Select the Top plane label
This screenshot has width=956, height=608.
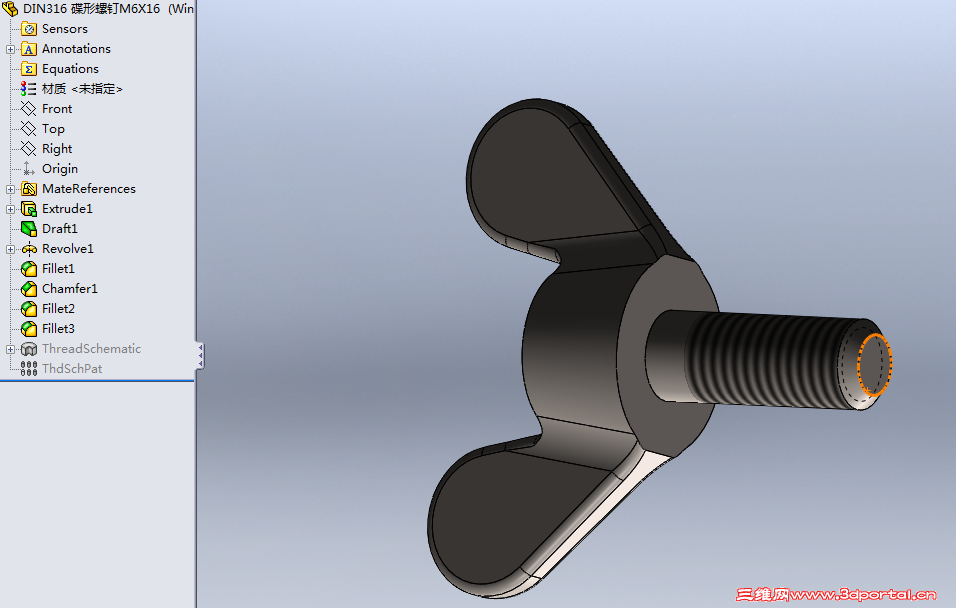point(53,129)
